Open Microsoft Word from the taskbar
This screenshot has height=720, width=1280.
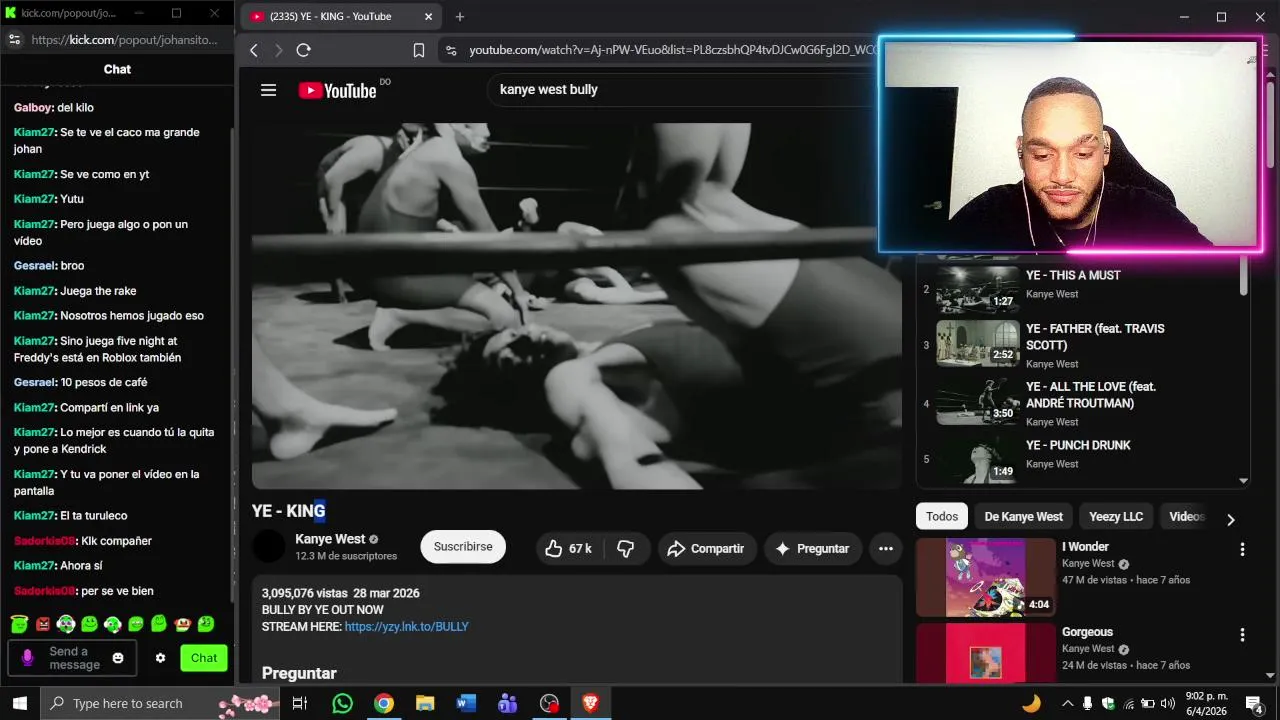click(466, 703)
